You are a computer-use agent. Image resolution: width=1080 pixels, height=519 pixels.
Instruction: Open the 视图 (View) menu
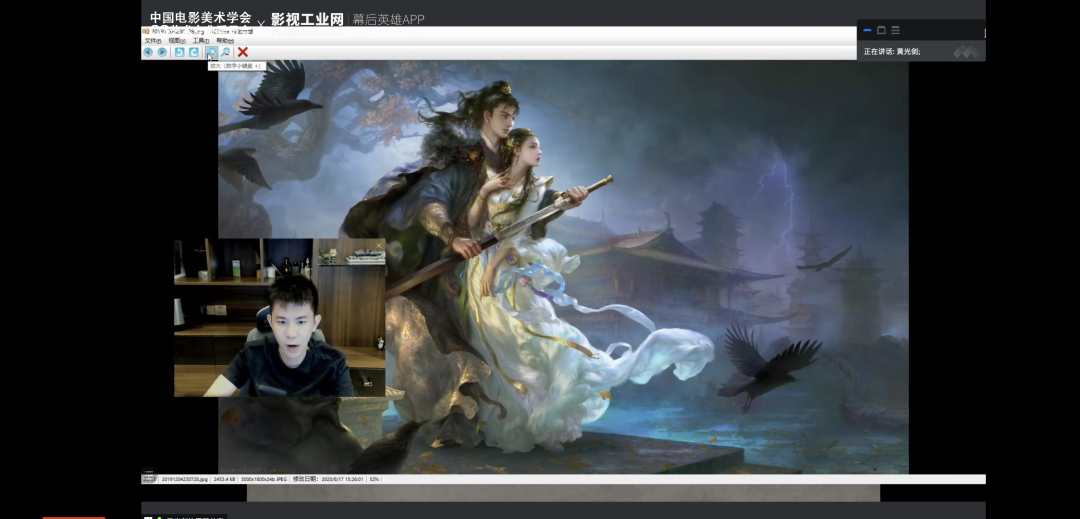pyautogui.click(x=177, y=41)
